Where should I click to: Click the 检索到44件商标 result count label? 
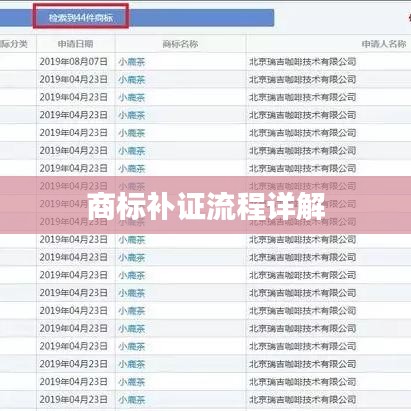(x=81, y=18)
